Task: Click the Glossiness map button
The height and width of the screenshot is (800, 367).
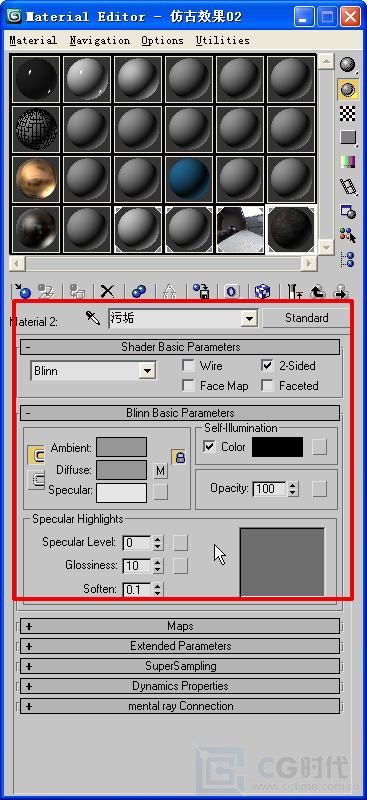Action: click(180, 566)
